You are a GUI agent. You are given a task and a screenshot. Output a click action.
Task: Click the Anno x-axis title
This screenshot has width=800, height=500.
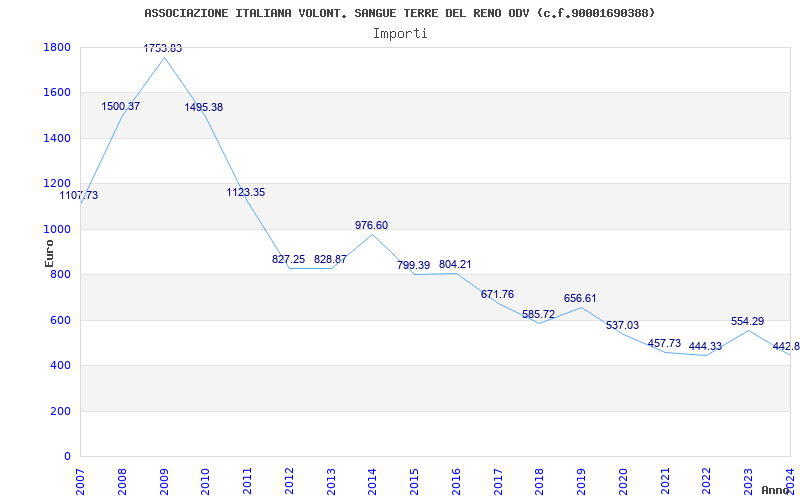[776, 490]
